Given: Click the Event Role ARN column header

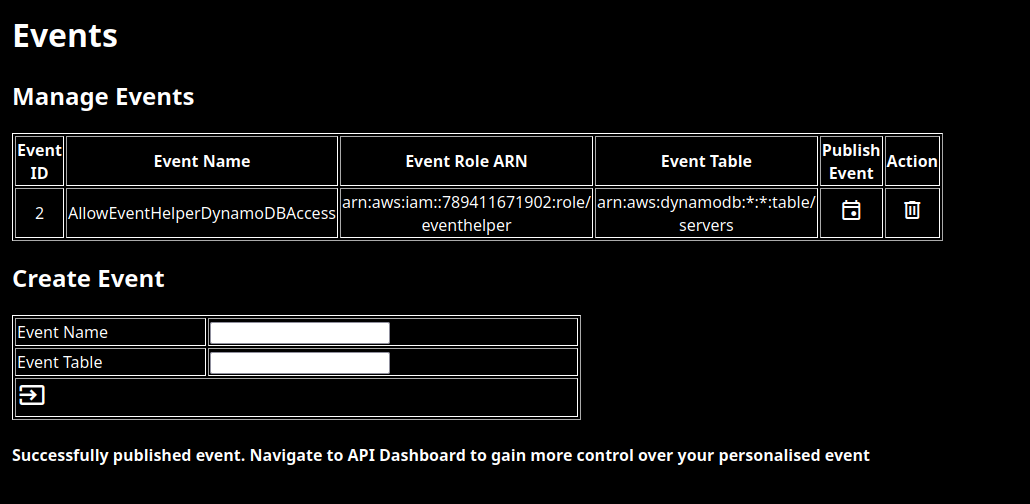Looking at the screenshot, I should tap(466, 161).
